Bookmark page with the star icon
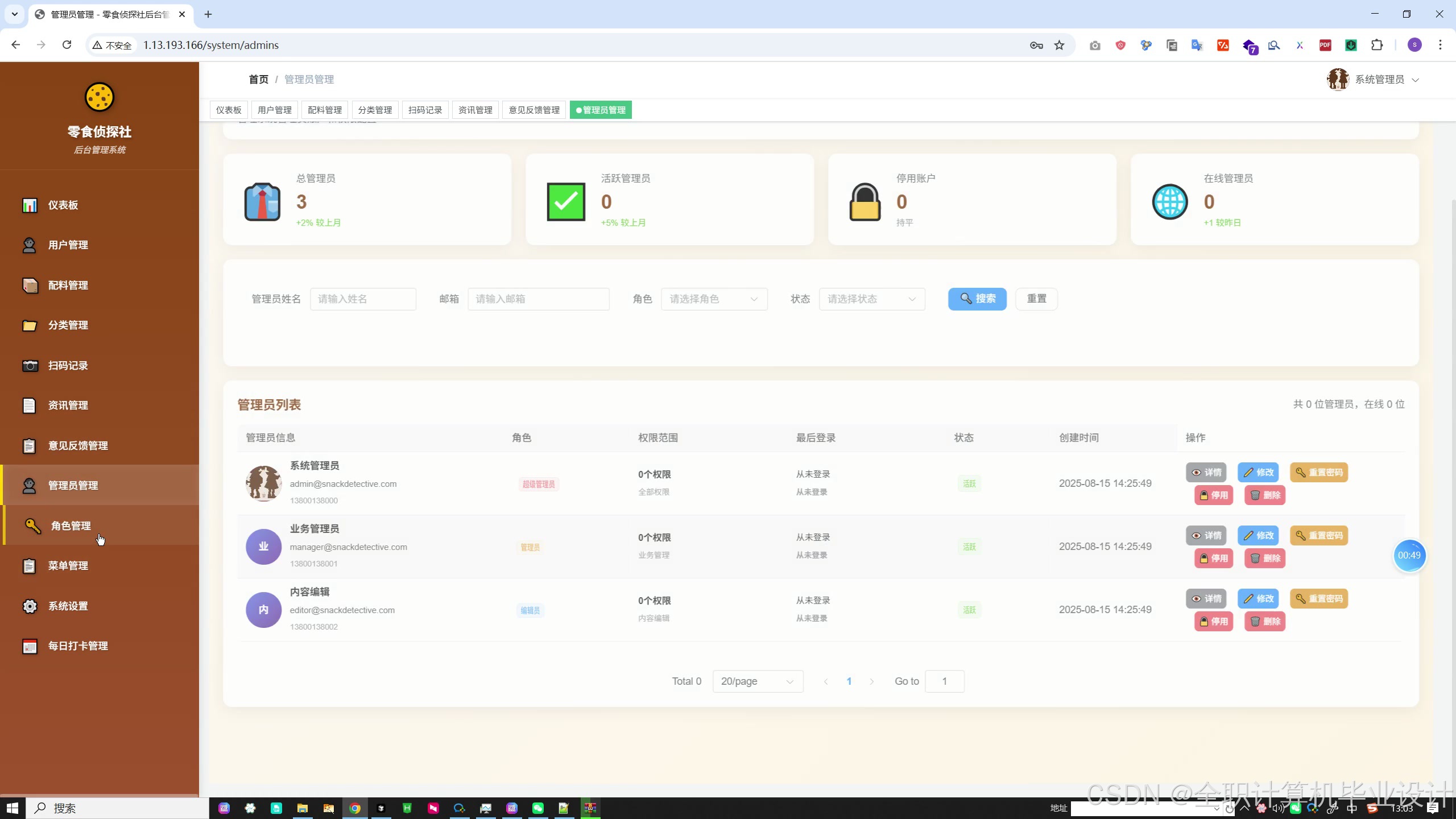This screenshot has height=819, width=1456. (1059, 45)
